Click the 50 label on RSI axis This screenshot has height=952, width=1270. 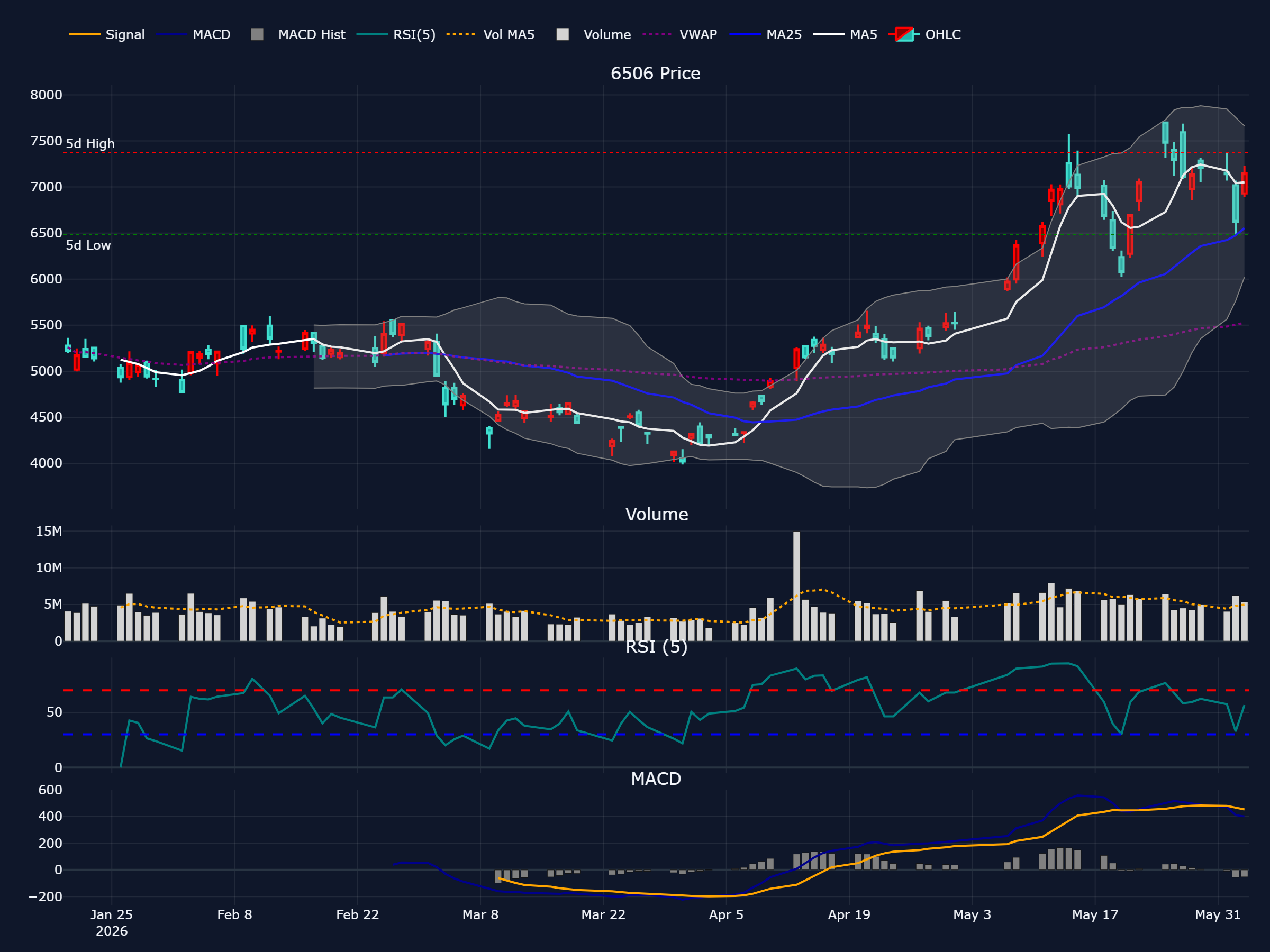click(55, 713)
